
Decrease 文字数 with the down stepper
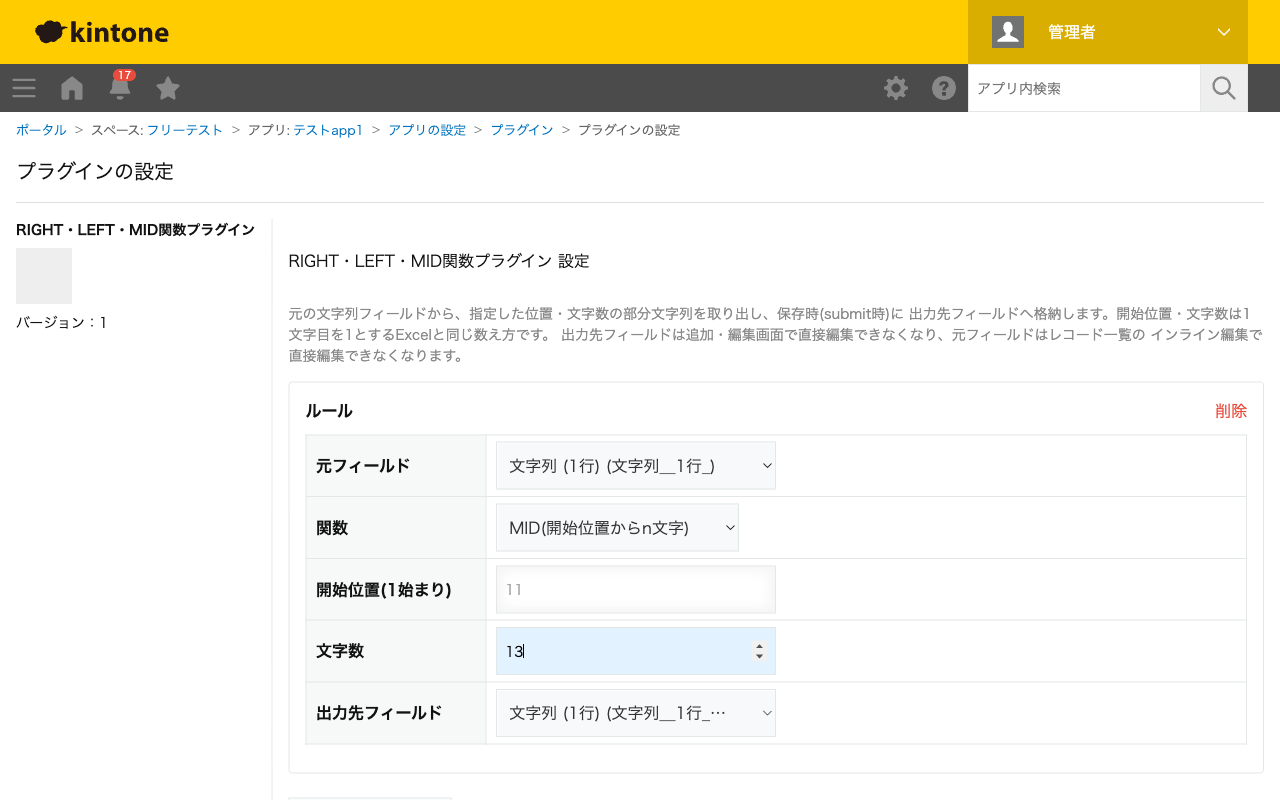759,657
